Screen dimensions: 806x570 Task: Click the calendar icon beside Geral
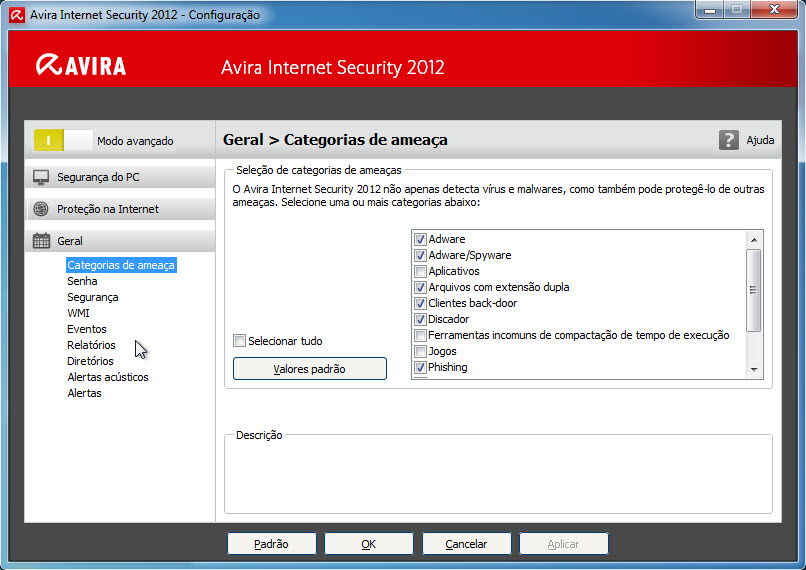click(41, 241)
